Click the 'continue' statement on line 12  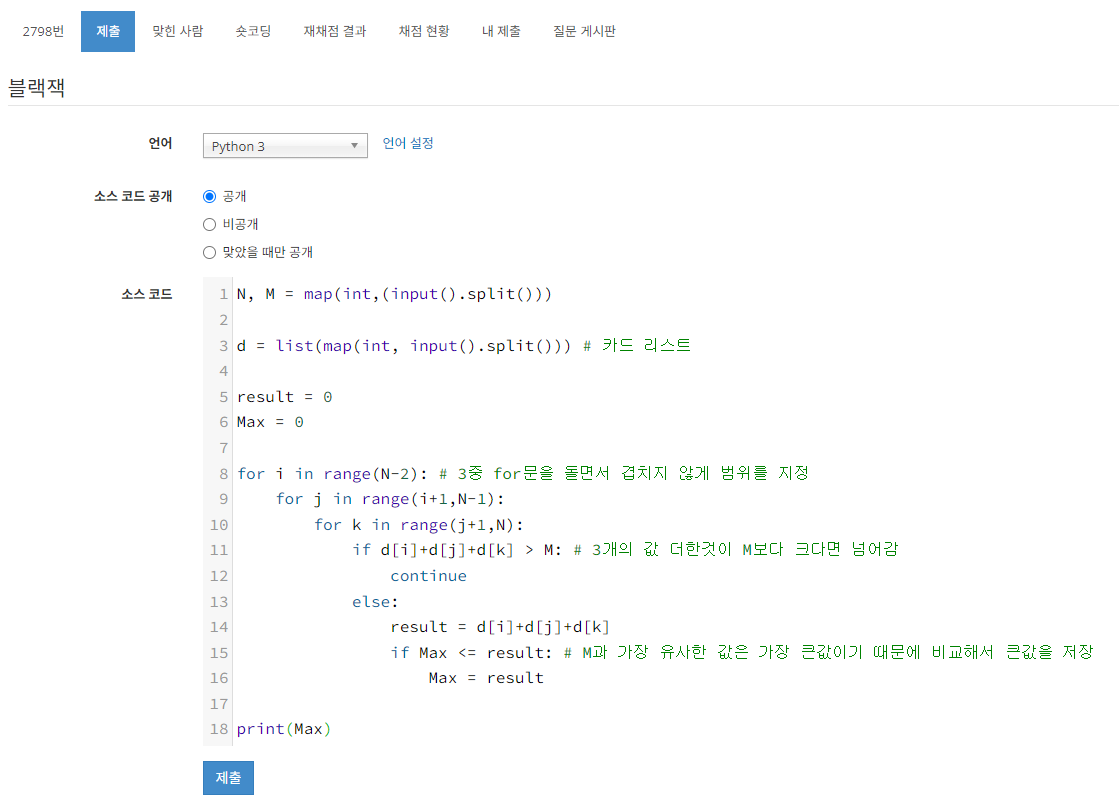point(428,576)
